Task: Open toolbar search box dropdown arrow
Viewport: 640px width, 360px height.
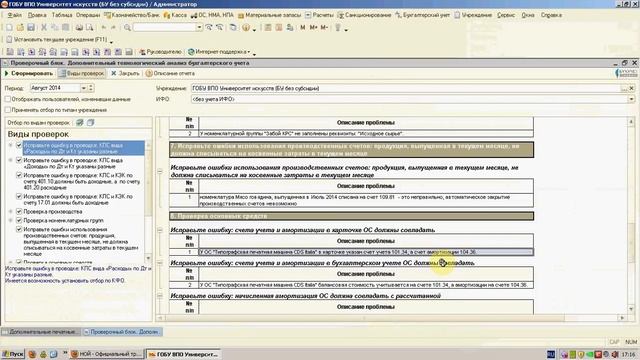Action: tap(199, 27)
